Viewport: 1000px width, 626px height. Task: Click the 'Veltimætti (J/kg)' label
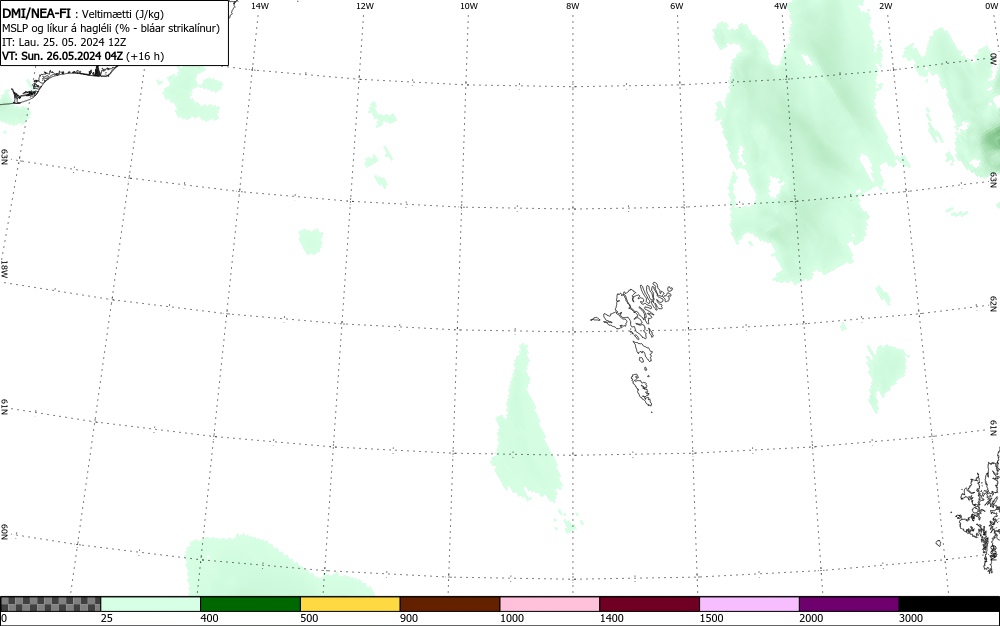coord(122,14)
